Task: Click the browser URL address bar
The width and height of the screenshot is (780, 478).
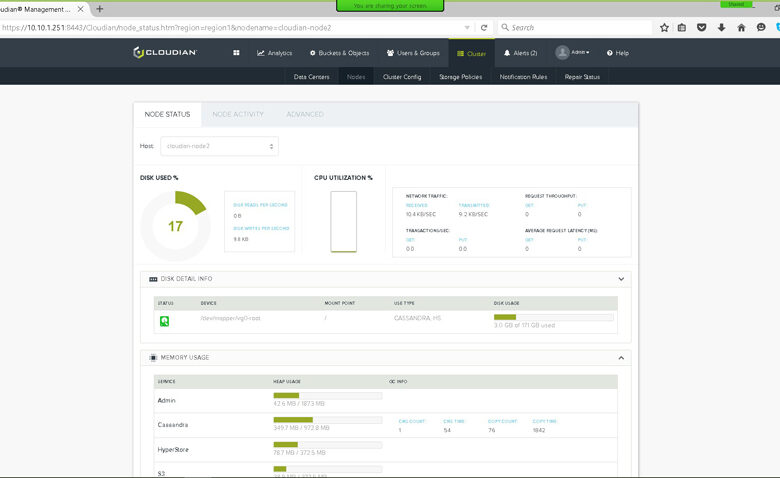Action: (231, 28)
